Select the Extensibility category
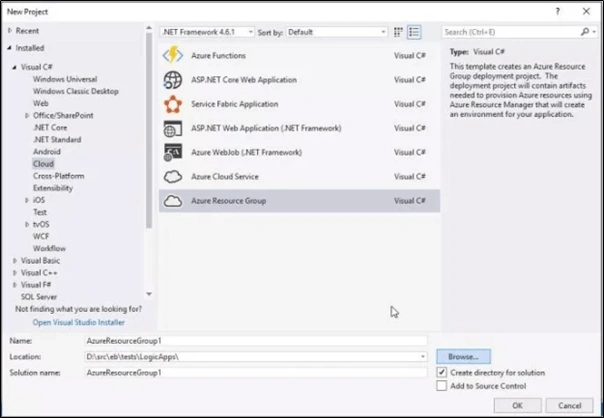The image size is (604, 418). tap(53, 188)
